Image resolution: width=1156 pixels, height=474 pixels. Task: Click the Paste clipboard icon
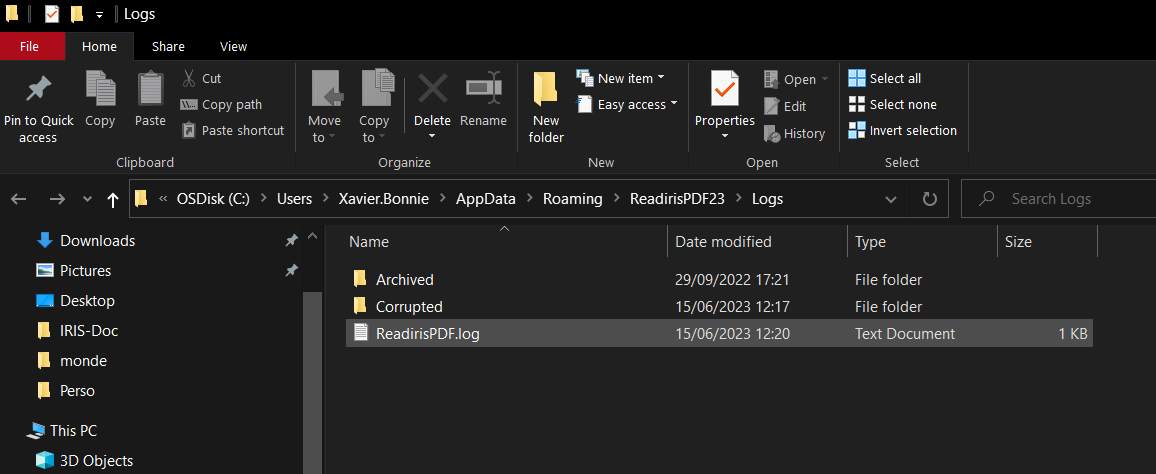tap(150, 89)
